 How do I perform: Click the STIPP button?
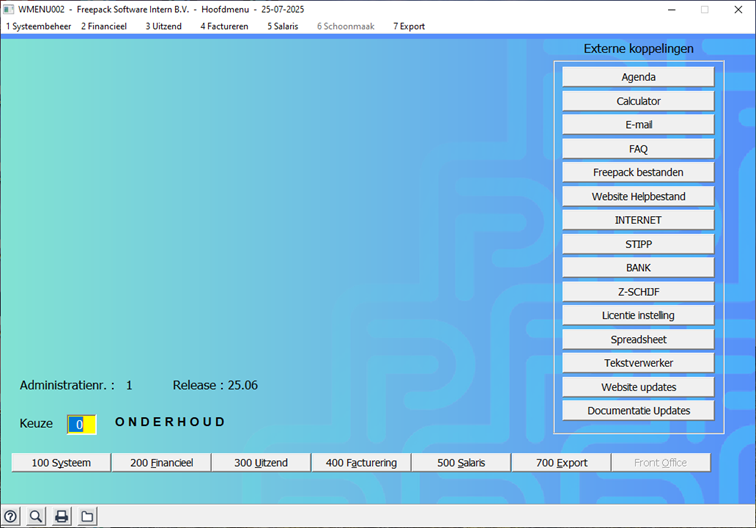(638, 244)
